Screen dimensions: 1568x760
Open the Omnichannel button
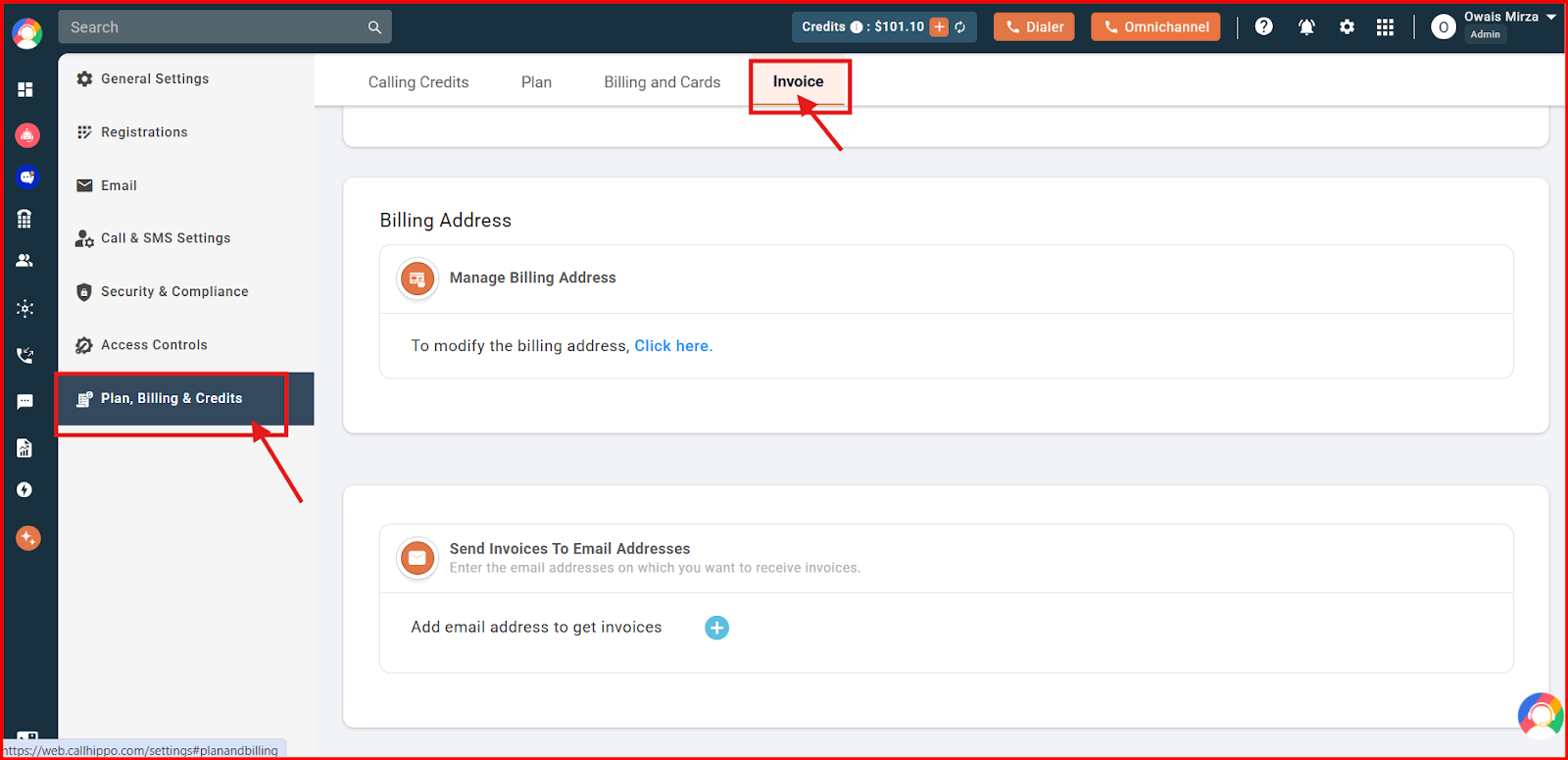1155,27
